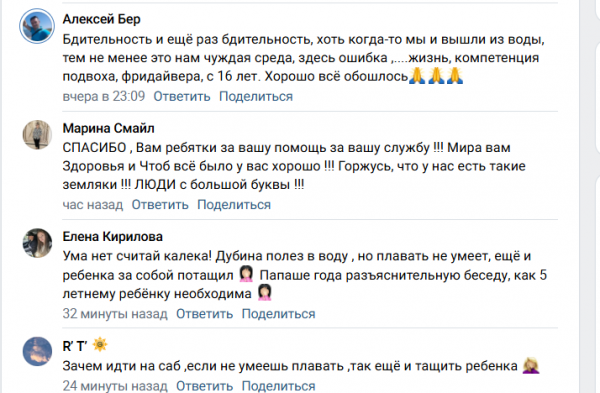Share Алексей Бер's comment via Поделиться
This screenshot has width=600, height=393.
pos(256,96)
